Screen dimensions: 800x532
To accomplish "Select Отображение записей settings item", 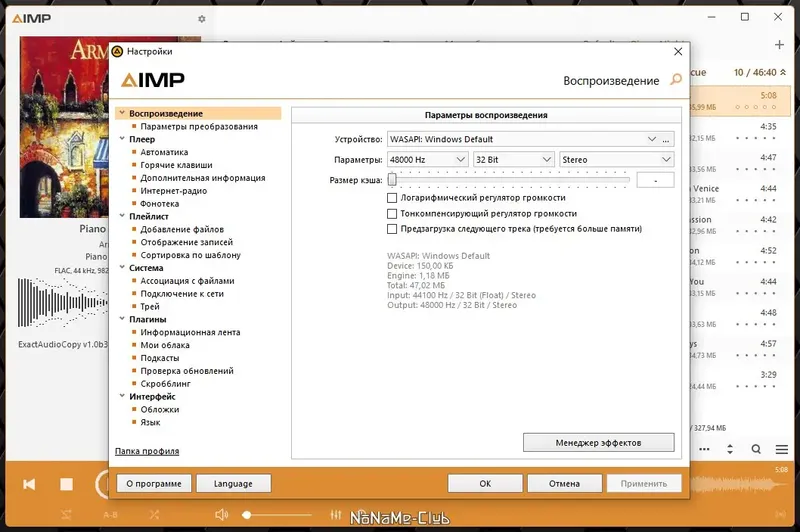I will (187, 242).
